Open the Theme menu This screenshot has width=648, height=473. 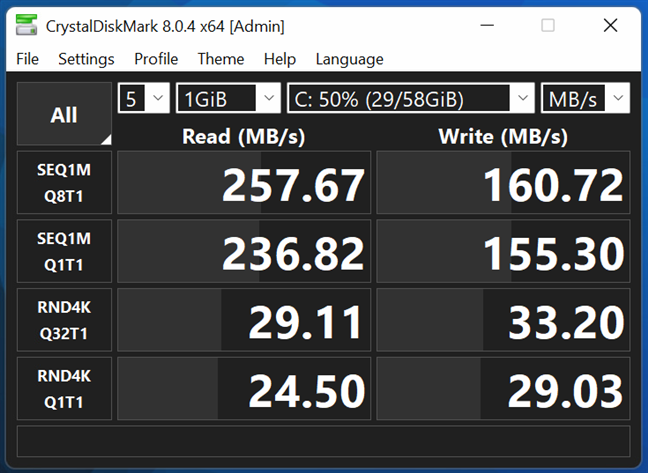[x=221, y=59]
